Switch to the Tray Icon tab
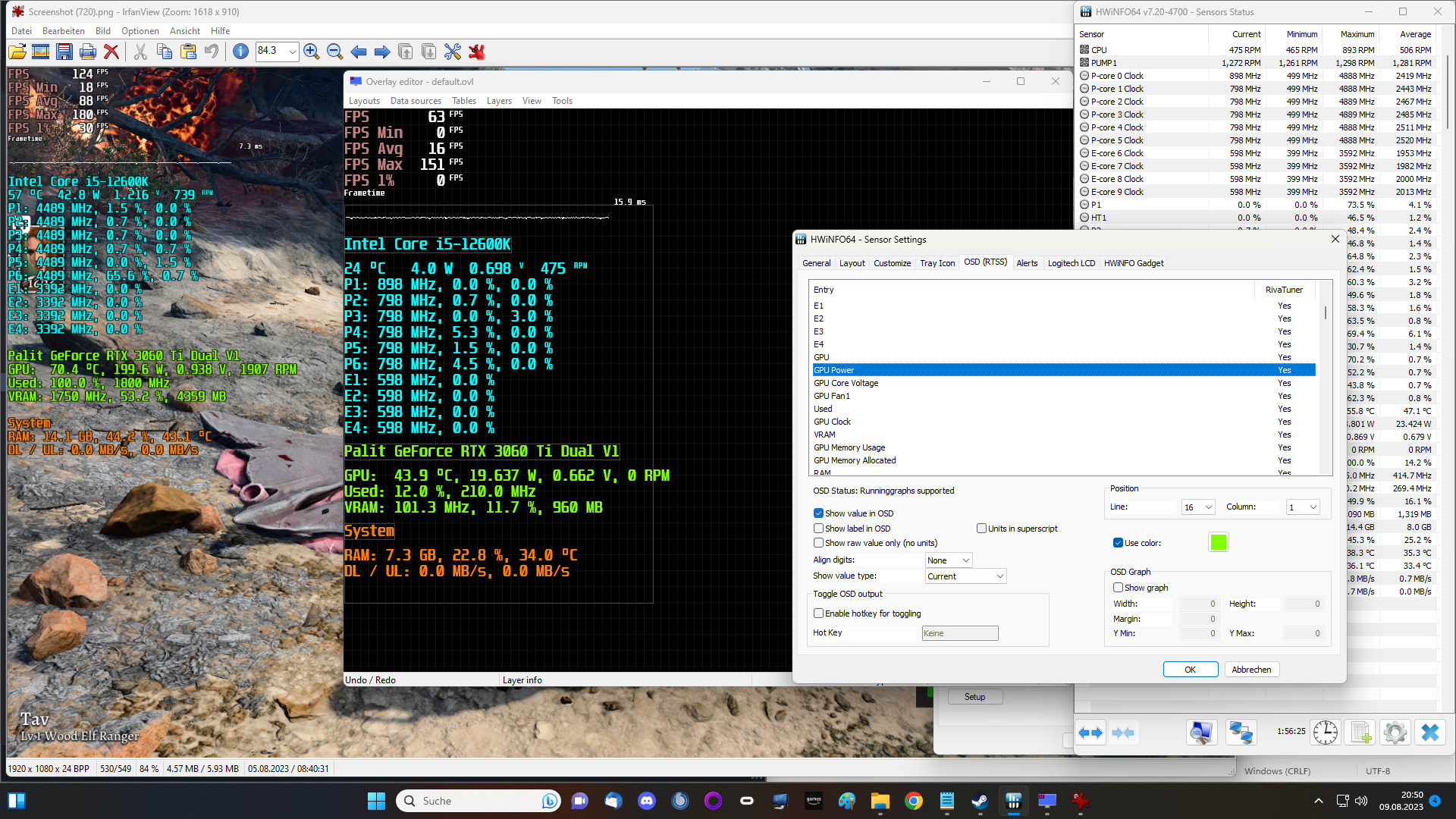Screen dimensions: 1456x819 pos(937,263)
